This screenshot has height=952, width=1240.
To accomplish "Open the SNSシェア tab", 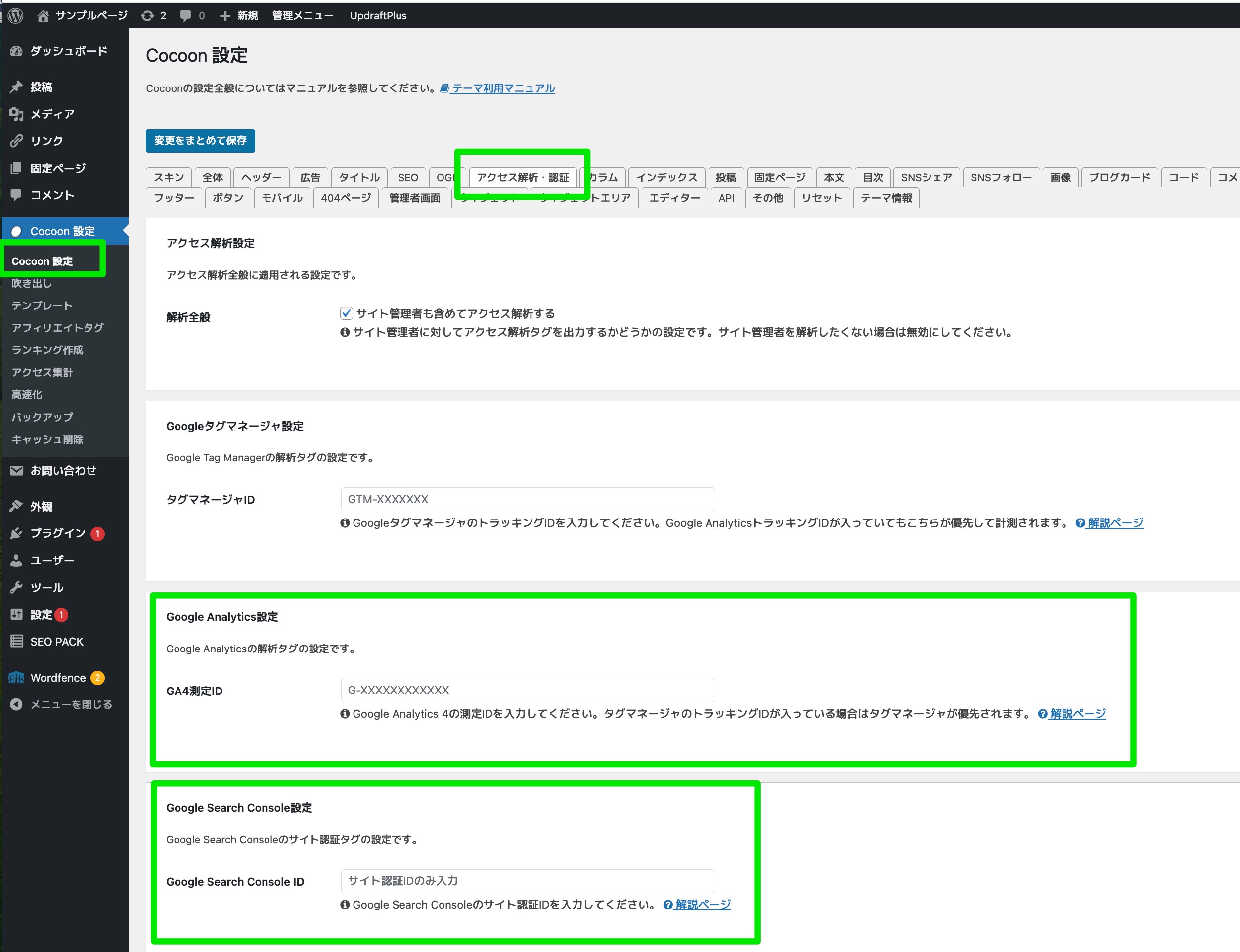I will pos(927,178).
